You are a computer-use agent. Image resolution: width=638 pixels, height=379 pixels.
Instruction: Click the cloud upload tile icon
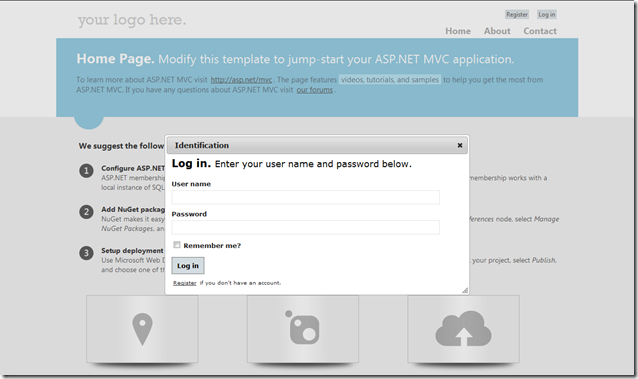[x=463, y=329]
